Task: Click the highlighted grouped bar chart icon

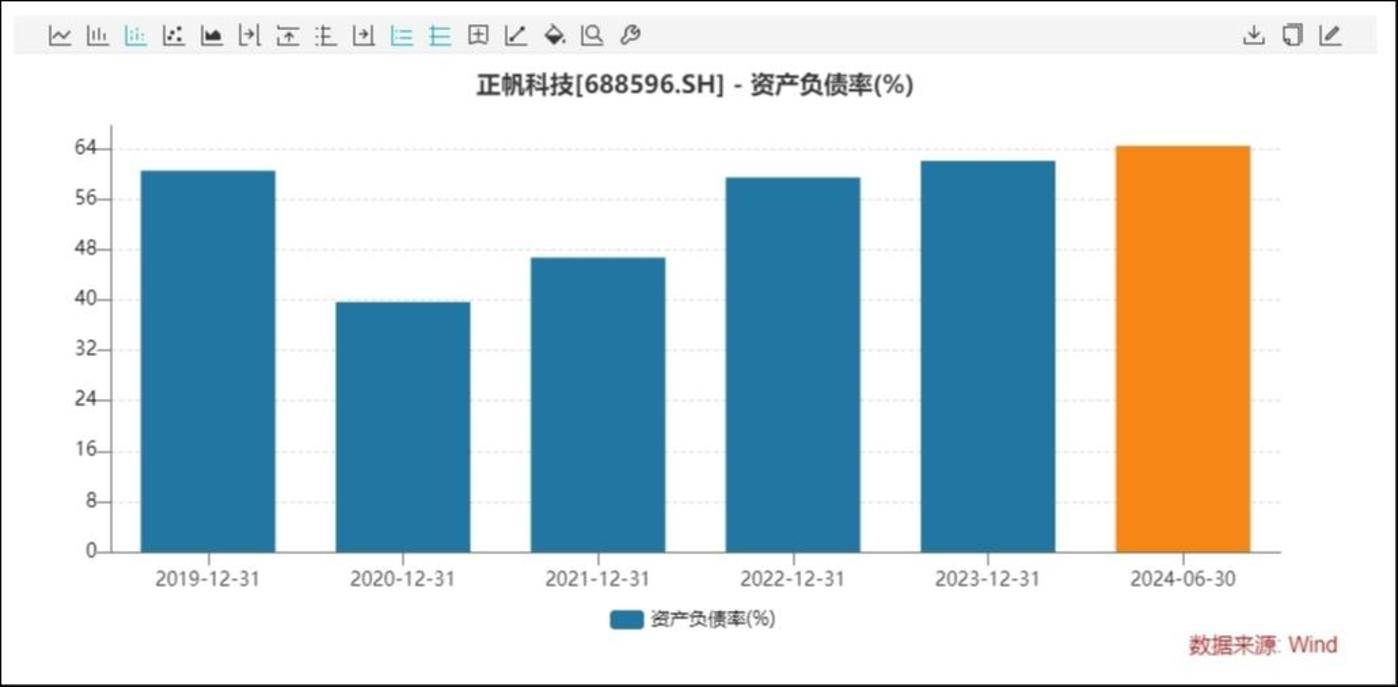Action: tap(136, 36)
